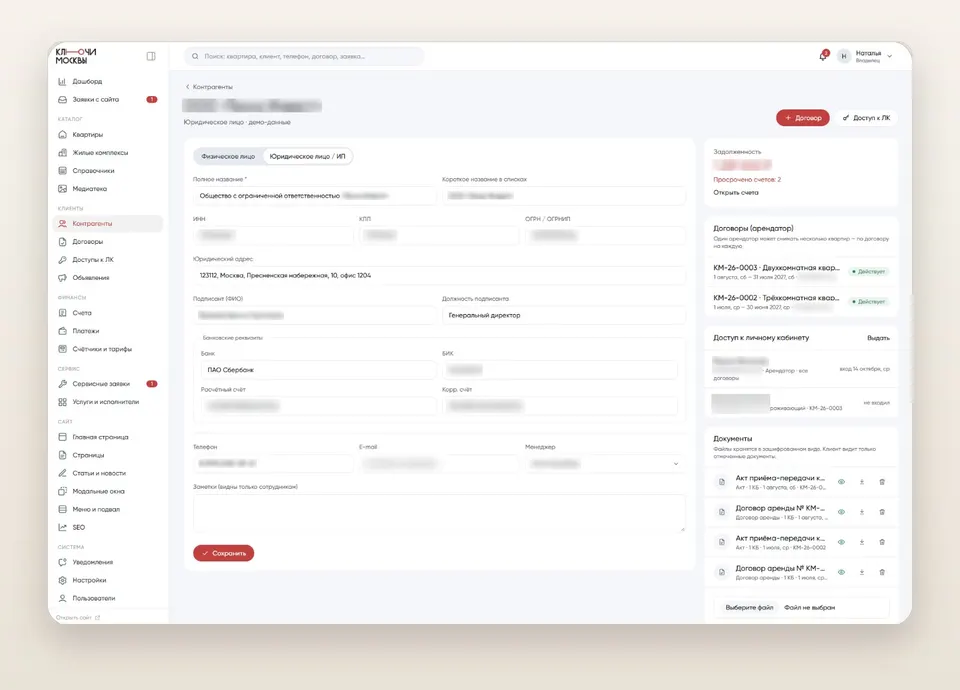
Task: Click the Заметки notes text area
Action: [x=439, y=513]
